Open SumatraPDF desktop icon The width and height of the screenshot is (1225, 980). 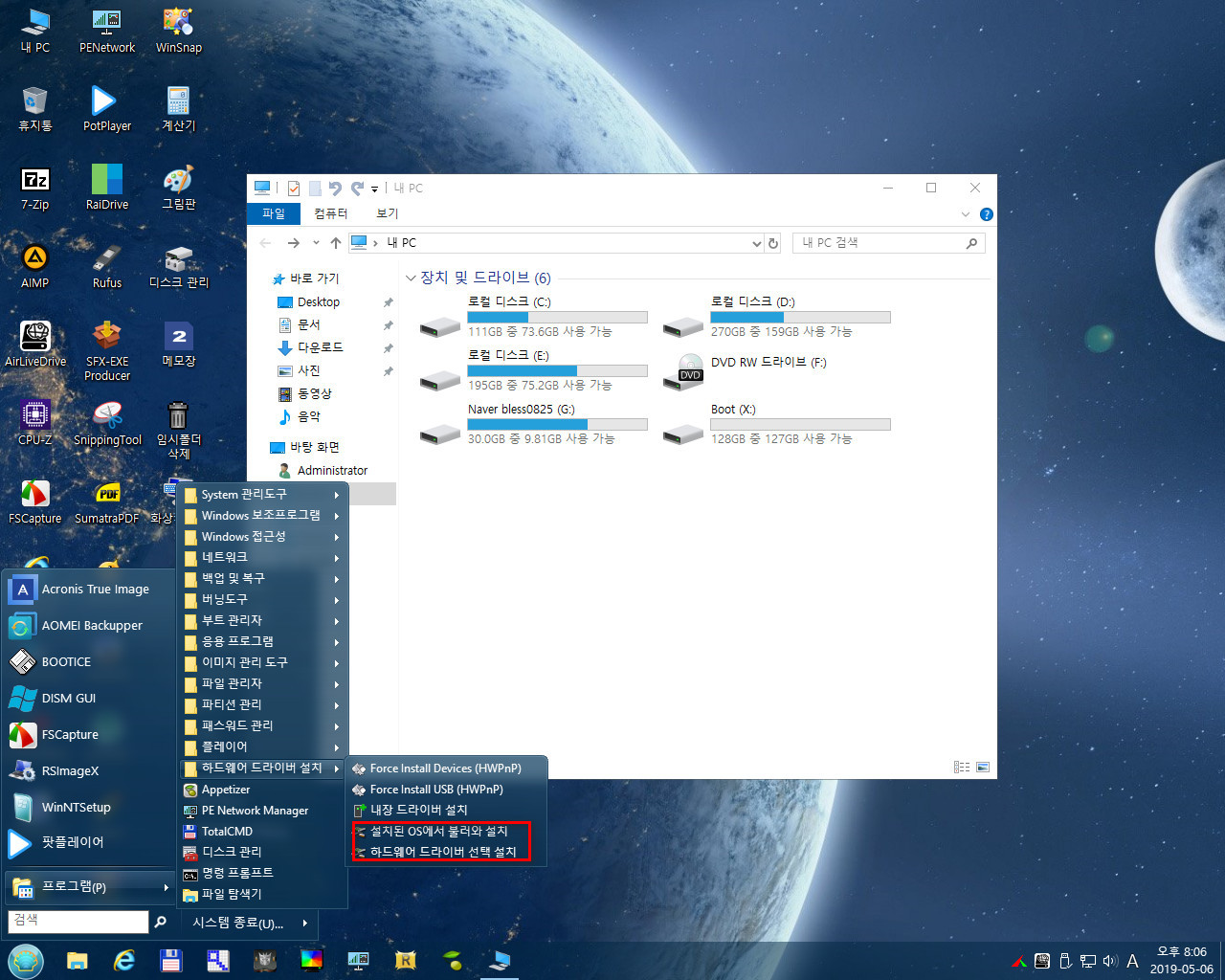106,502
